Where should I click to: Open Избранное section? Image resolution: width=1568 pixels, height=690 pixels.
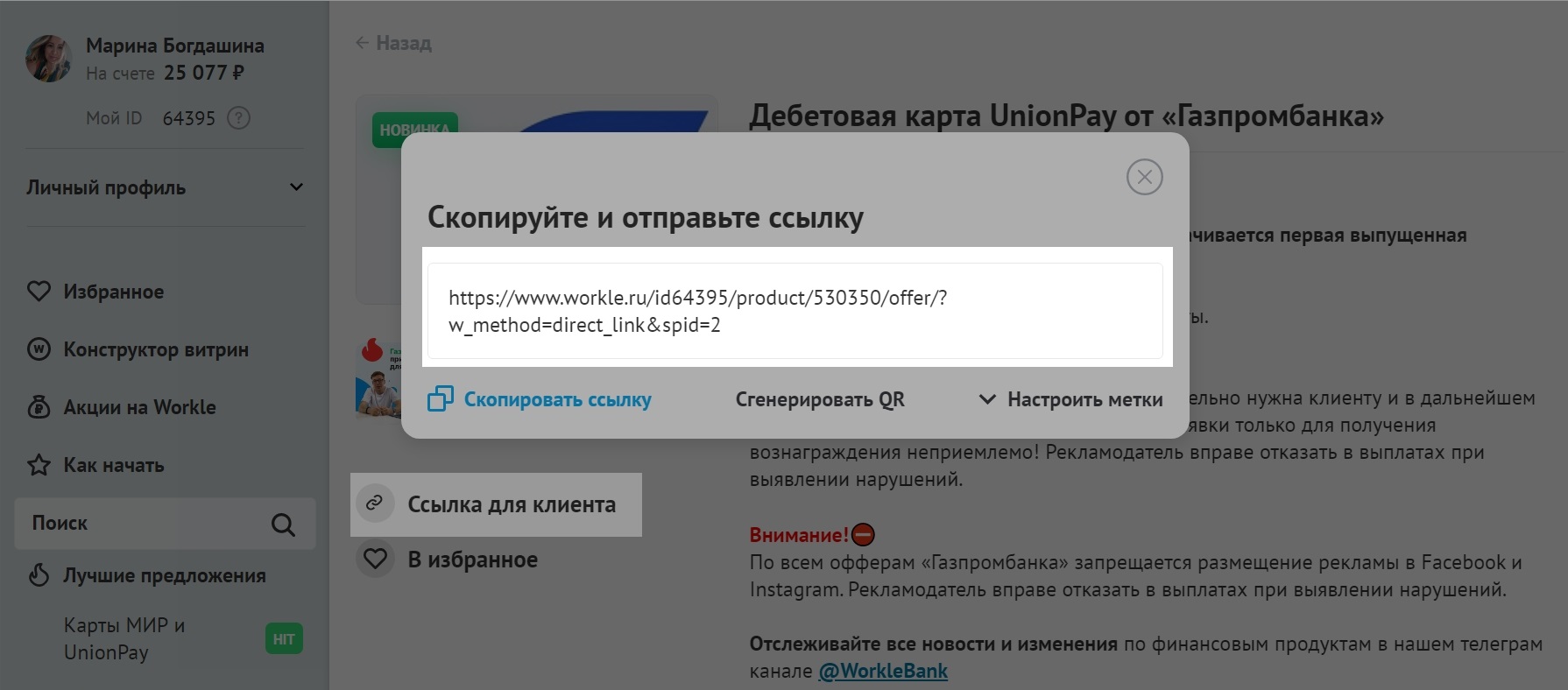(113, 292)
